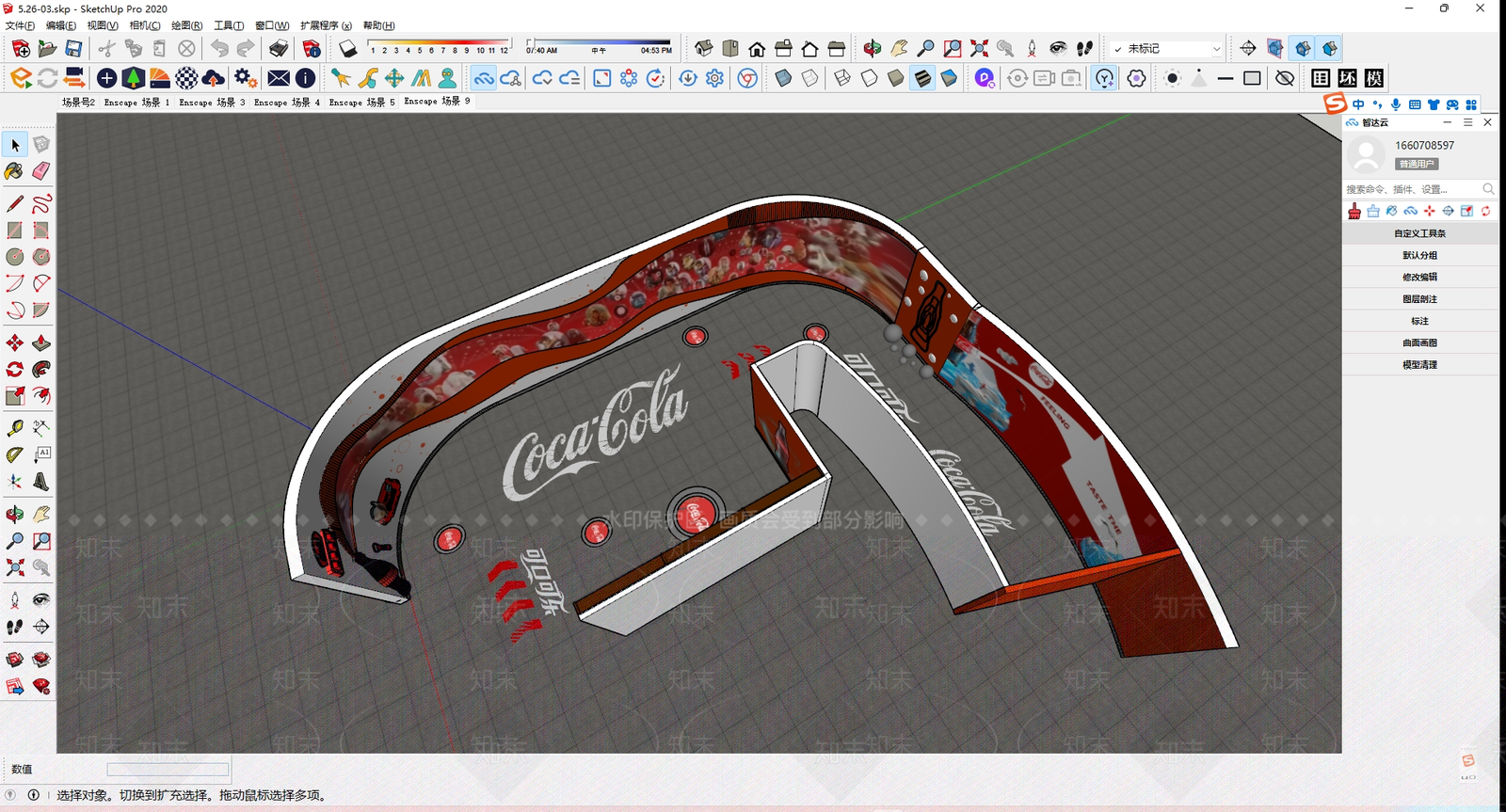Expand the 模型清理 section

[1419, 365]
